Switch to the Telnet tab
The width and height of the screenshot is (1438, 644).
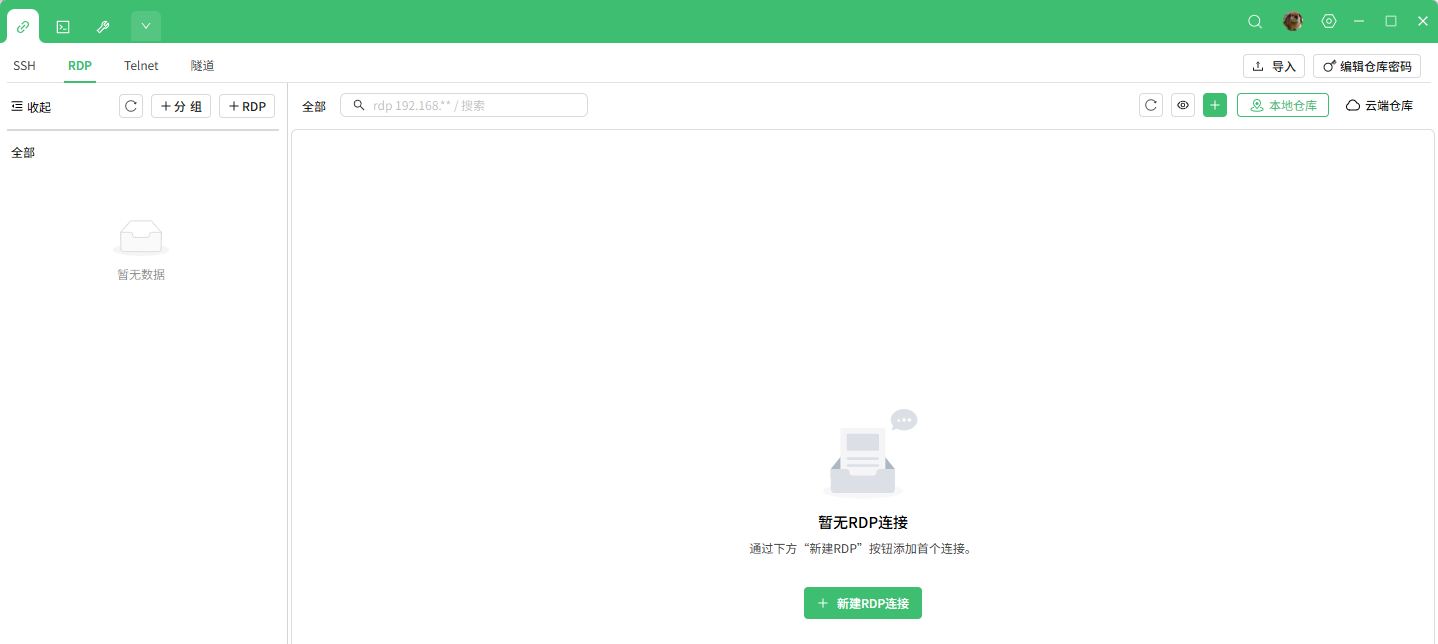[141, 66]
